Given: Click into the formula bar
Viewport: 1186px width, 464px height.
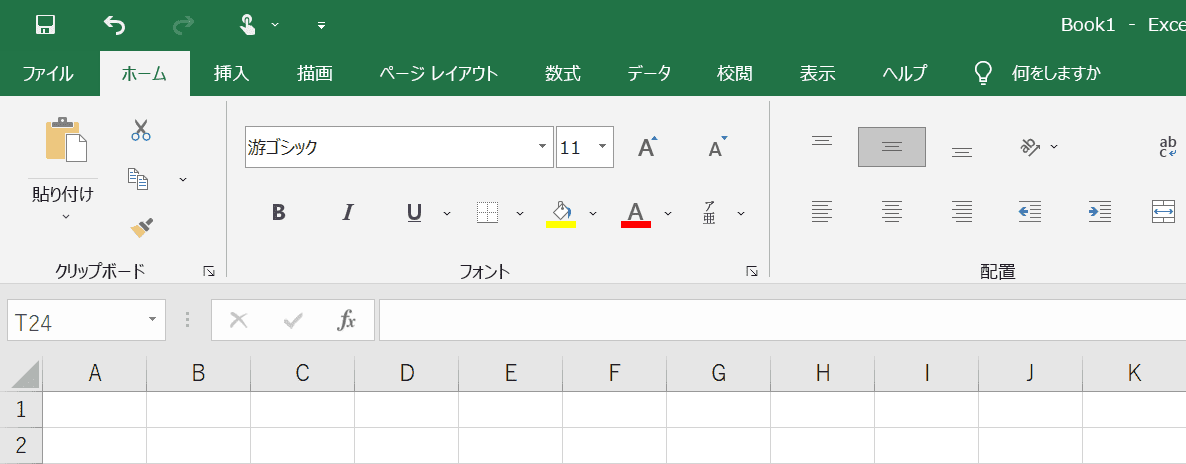Looking at the screenshot, I should [782, 321].
